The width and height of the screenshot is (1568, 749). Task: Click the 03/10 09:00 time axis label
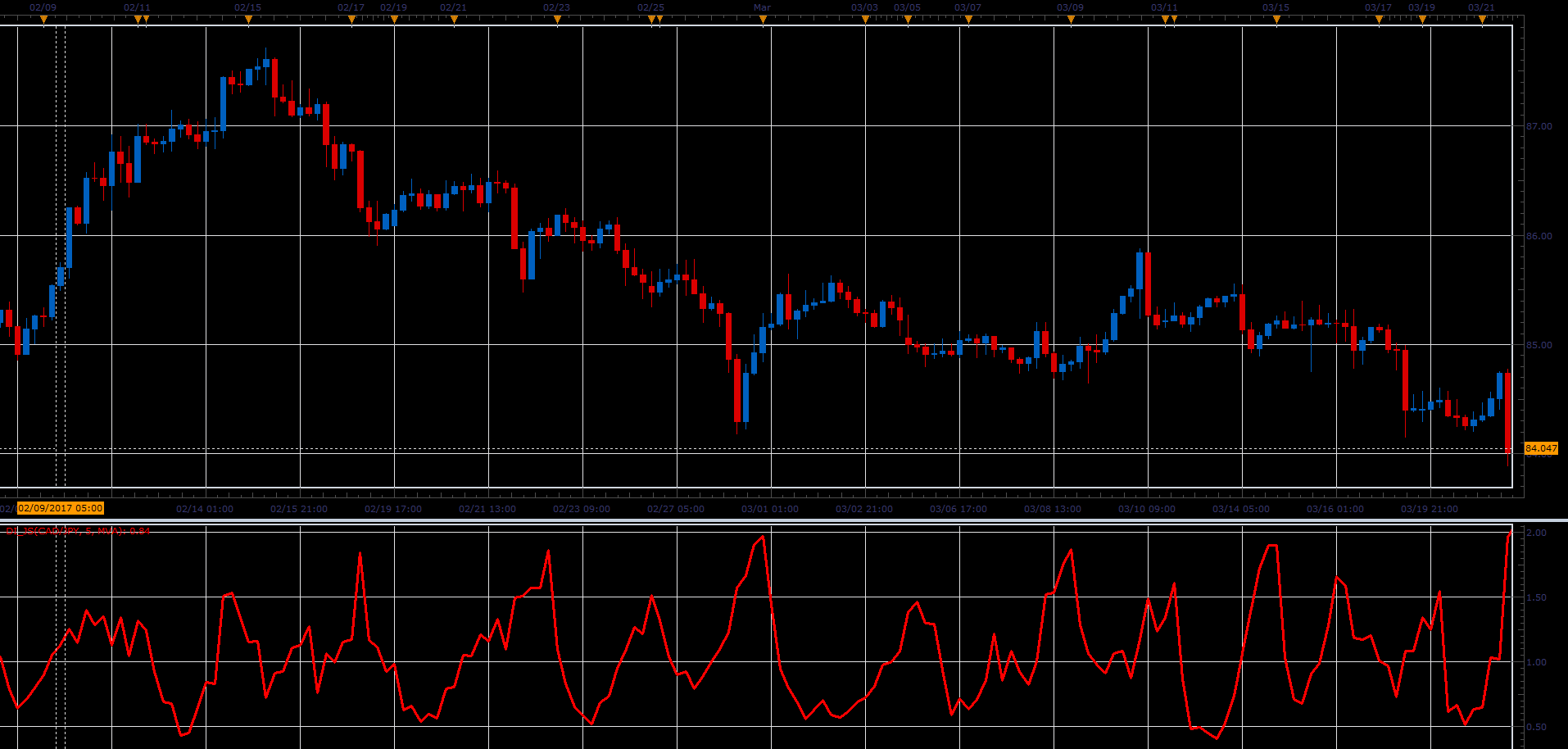(1147, 509)
